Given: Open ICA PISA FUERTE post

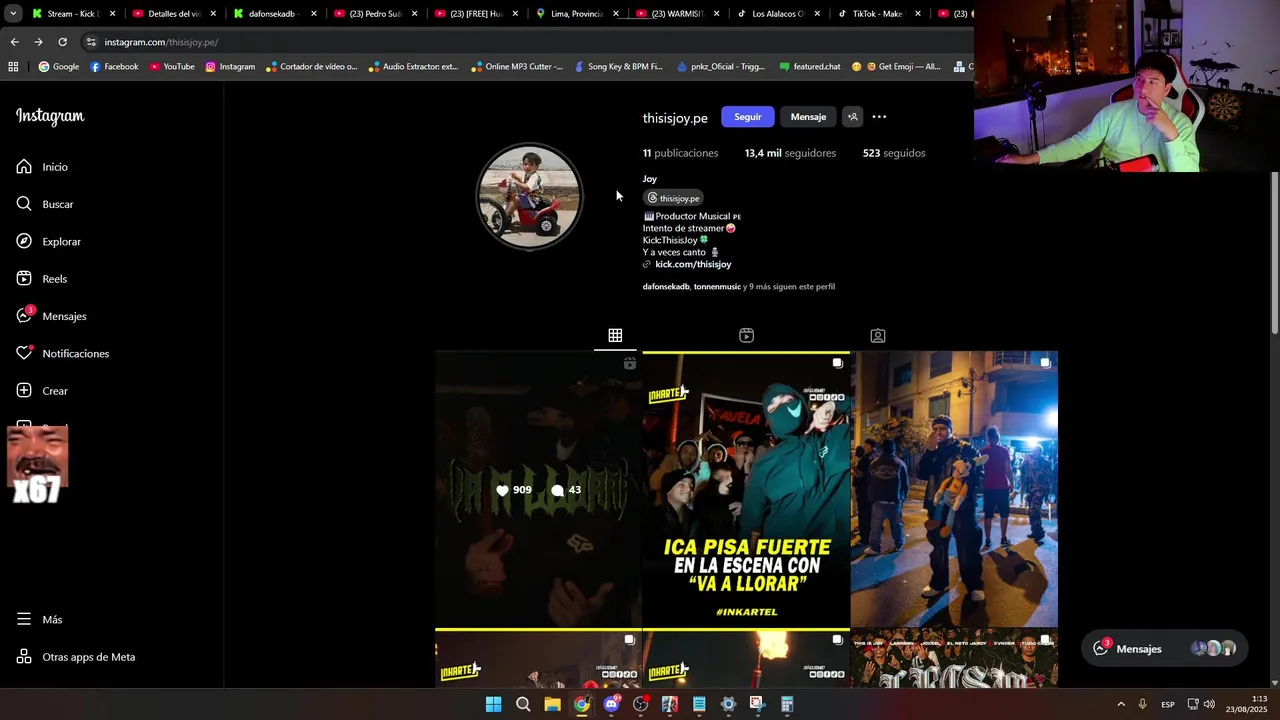Looking at the screenshot, I should click(x=746, y=490).
